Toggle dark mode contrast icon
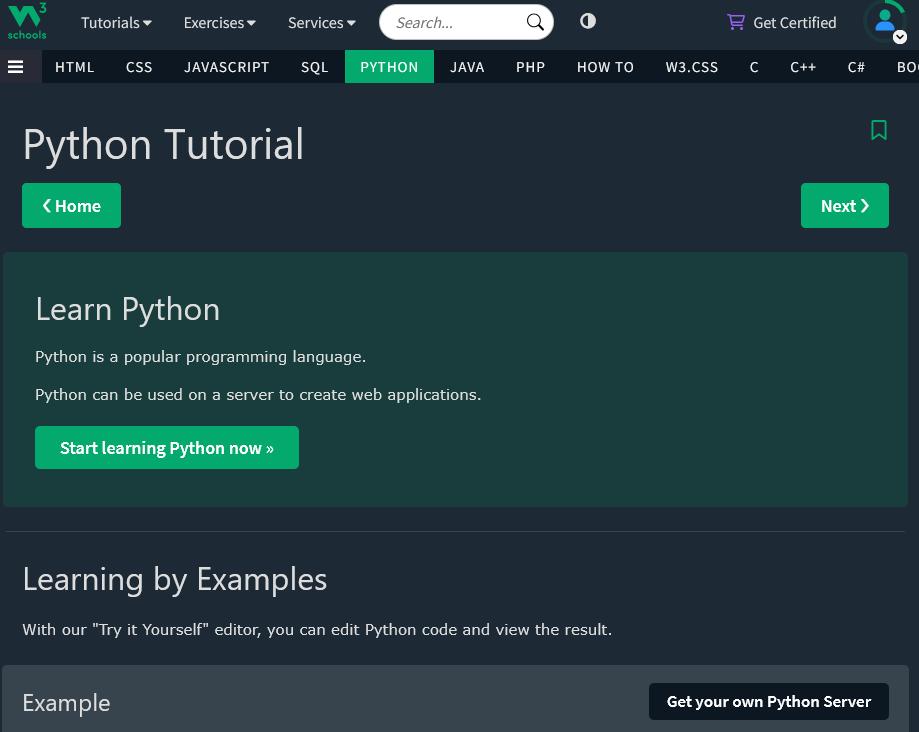This screenshot has height=732, width=919. 587,22
